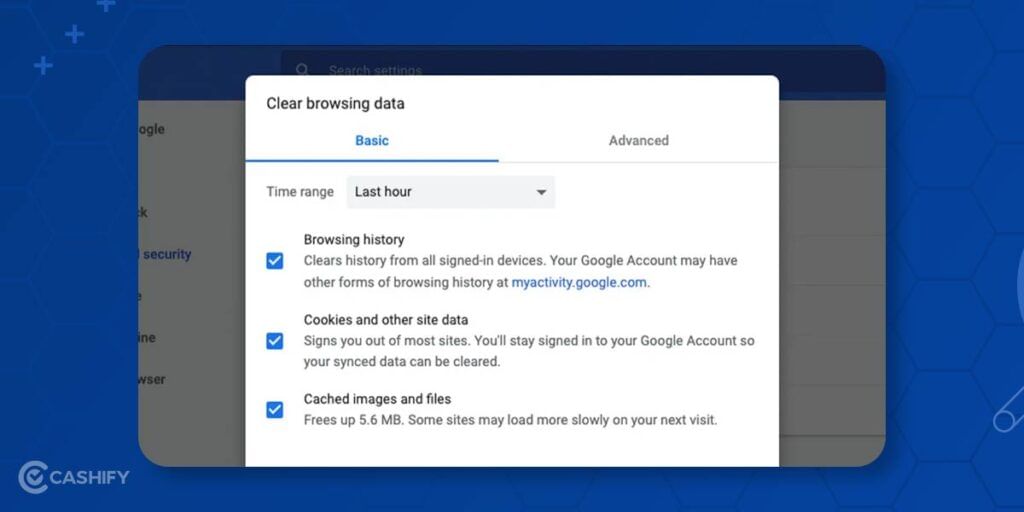Viewport: 1024px width, 512px height.
Task: Switch to the Advanced tab
Action: point(638,140)
